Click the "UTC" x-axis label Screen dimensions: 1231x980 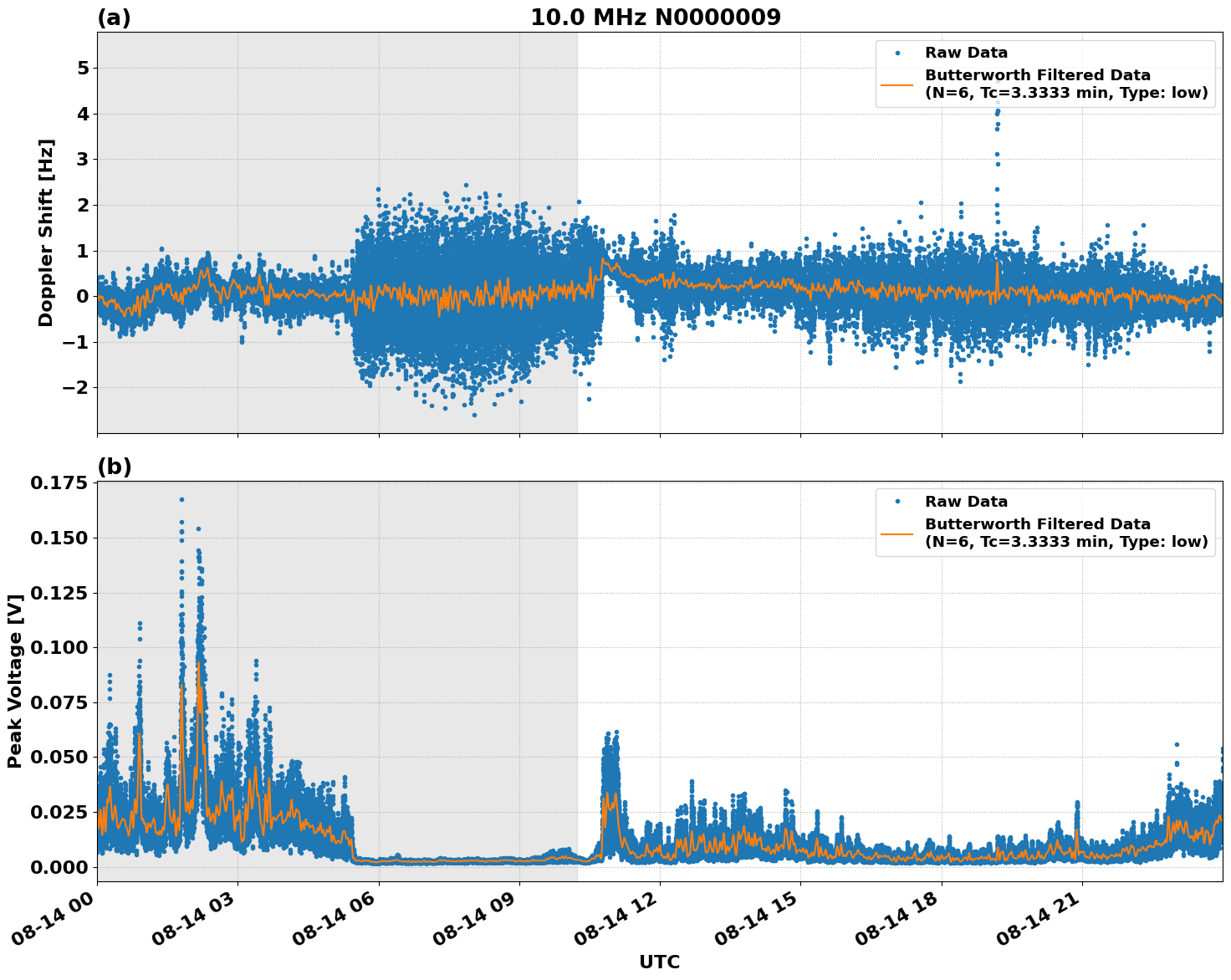point(659,962)
